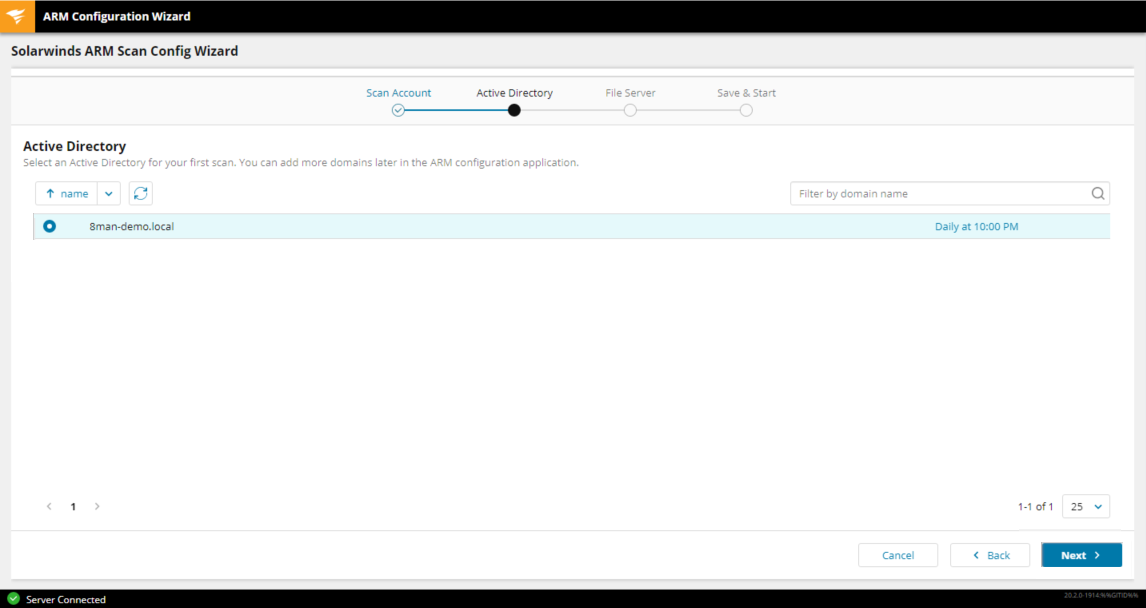Viewport: 1146px width, 608px height.
Task: Click the Cancel button
Action: 897,555
